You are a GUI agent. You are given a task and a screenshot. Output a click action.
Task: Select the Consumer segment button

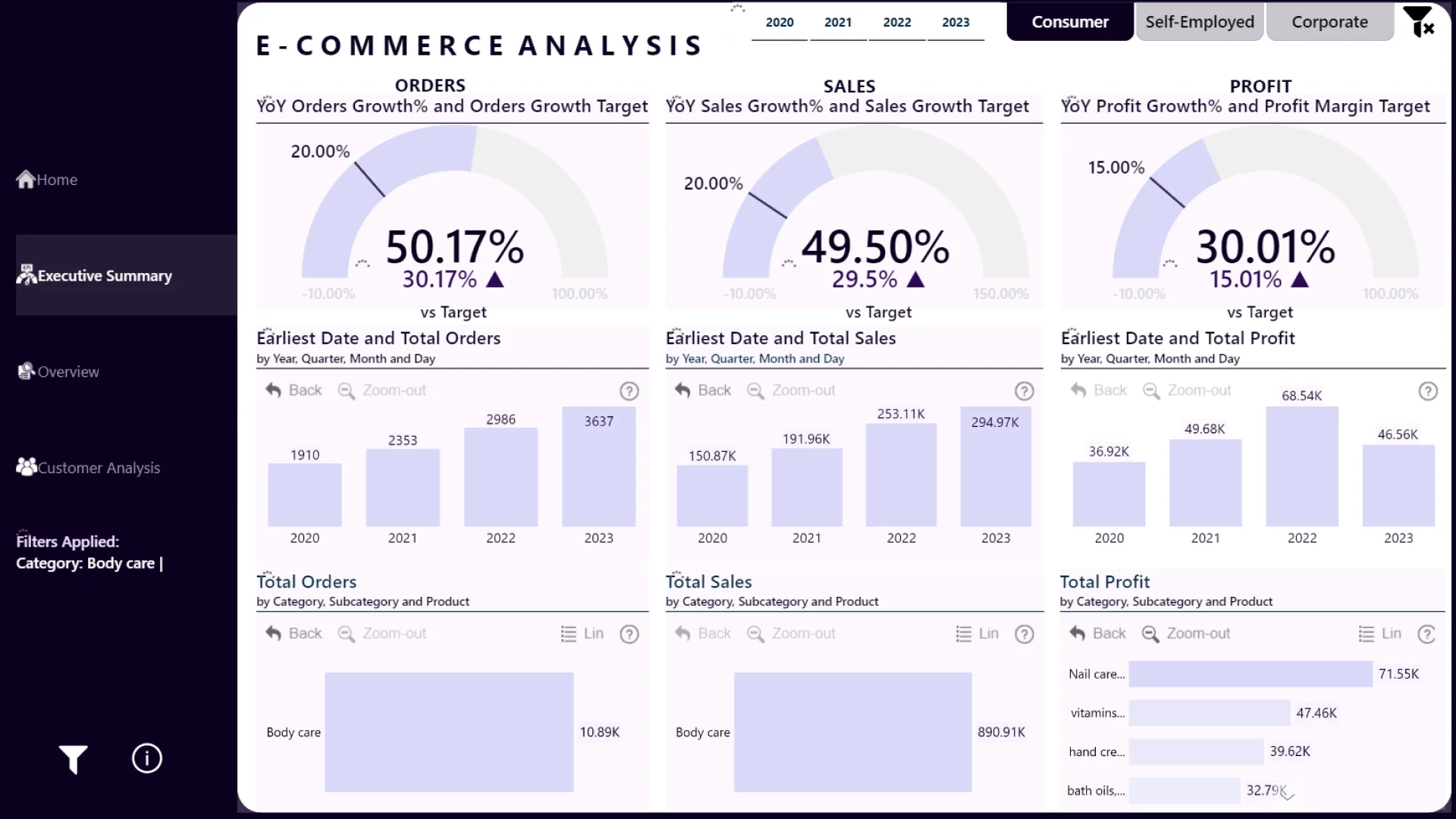[1070, 22]
